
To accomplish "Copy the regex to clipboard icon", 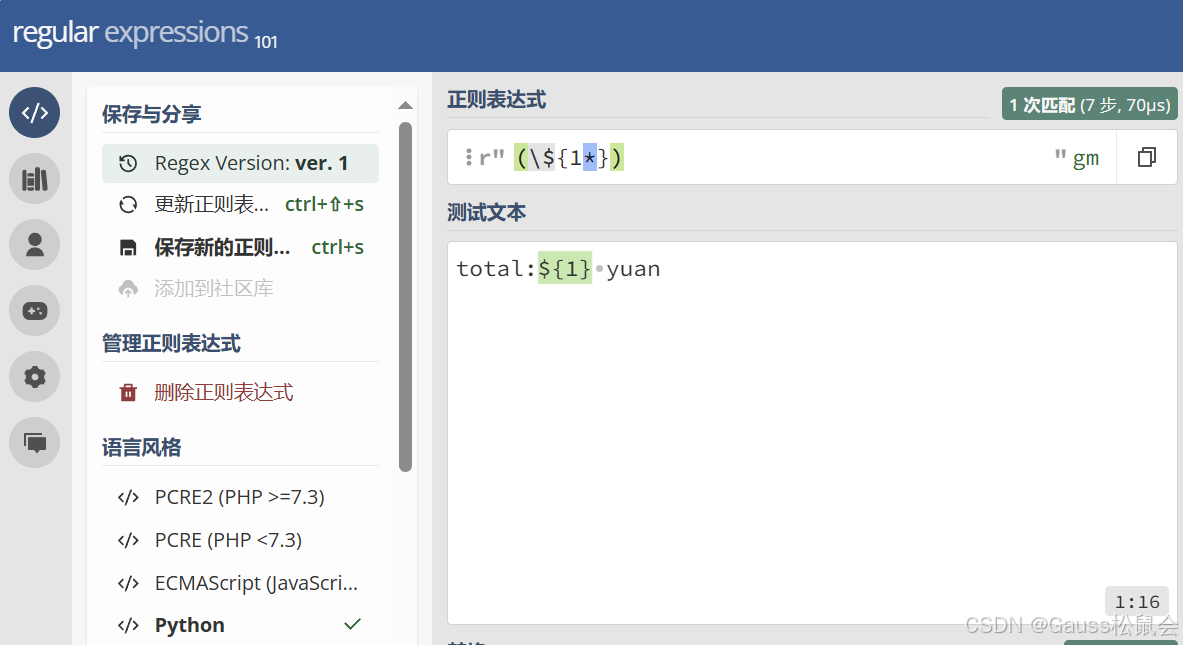I will 1147,157.
